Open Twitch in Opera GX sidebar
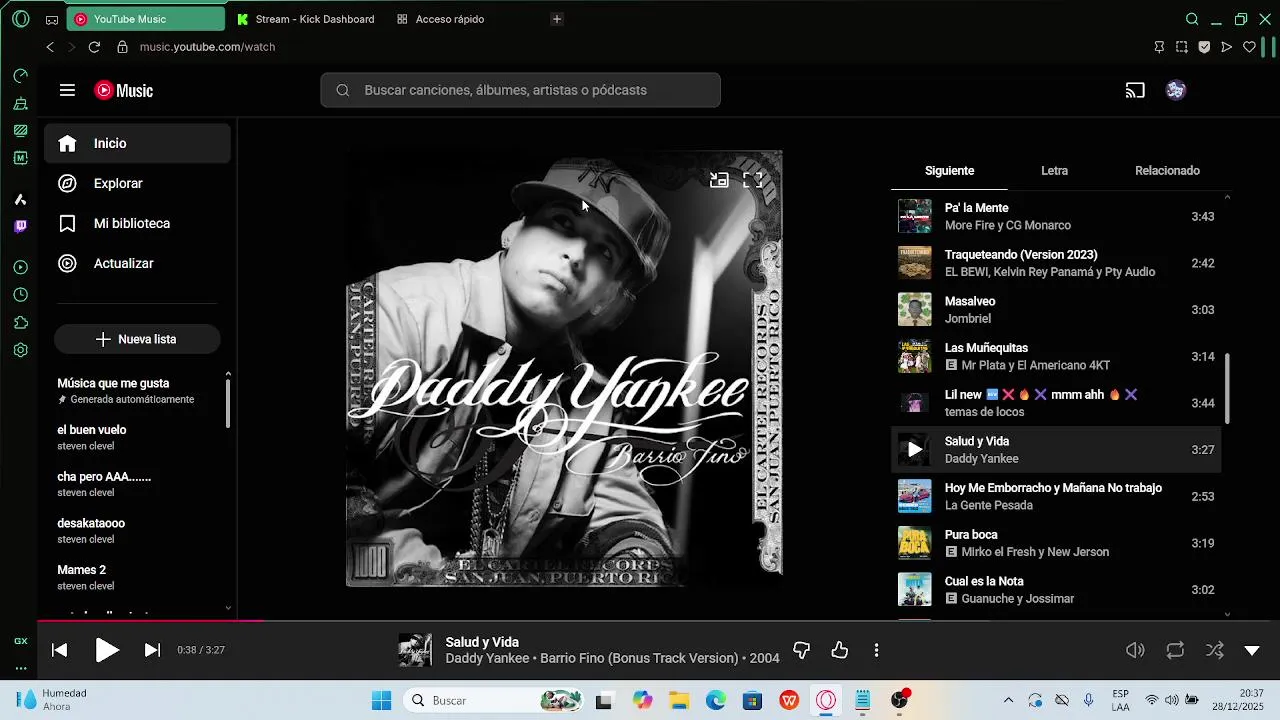This screenshot has height=720, width=1280. click(20, 226)
